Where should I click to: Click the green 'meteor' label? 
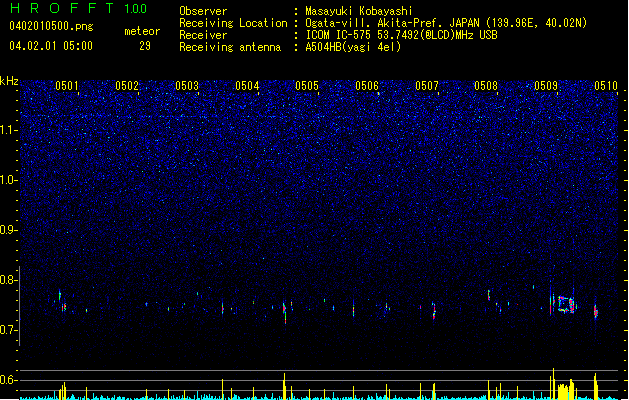click(x=142, y=31)
